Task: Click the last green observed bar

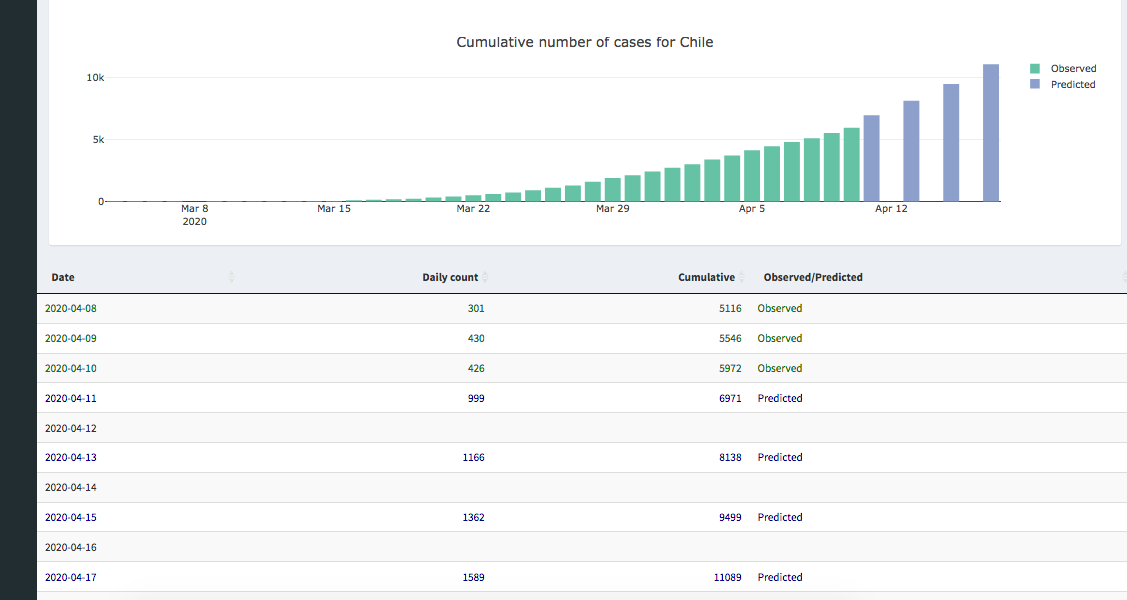Action: pos(851,165)
